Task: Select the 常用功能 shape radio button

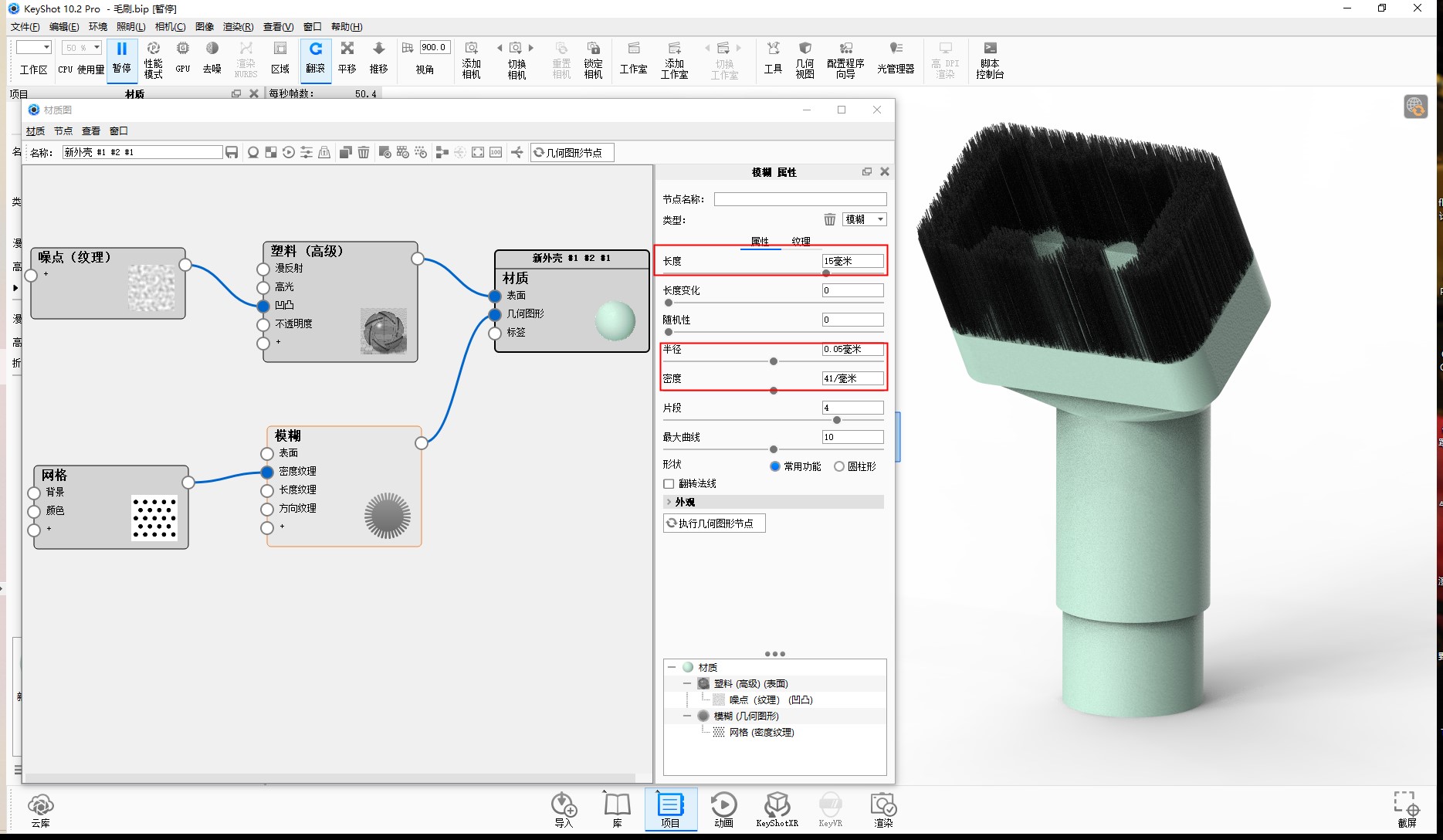Action: click(774, 466)
